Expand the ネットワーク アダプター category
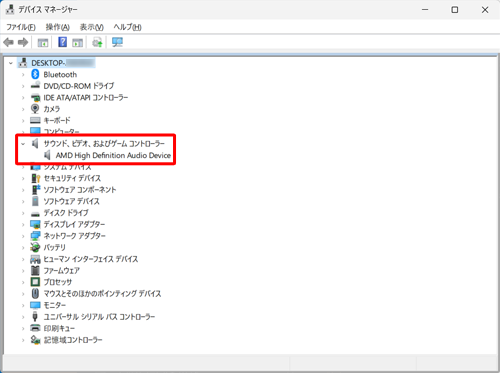Screen dimensions: 500x373 (x=23, y=236)
